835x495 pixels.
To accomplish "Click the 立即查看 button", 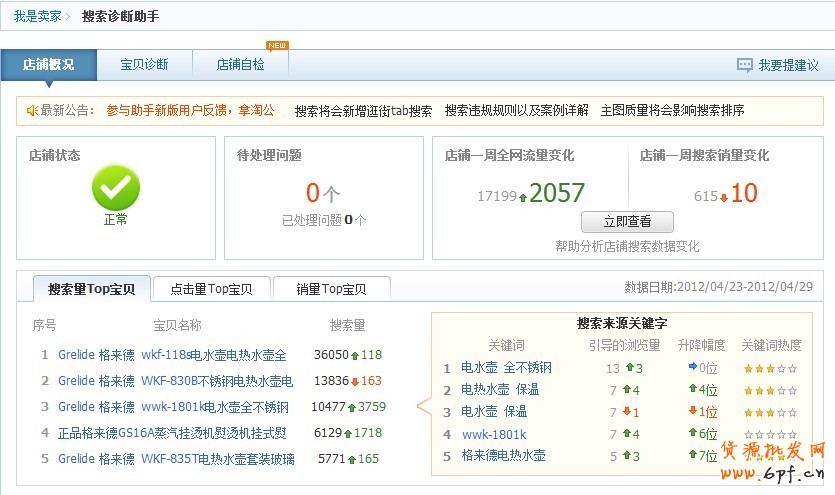I will coord(627,222).
